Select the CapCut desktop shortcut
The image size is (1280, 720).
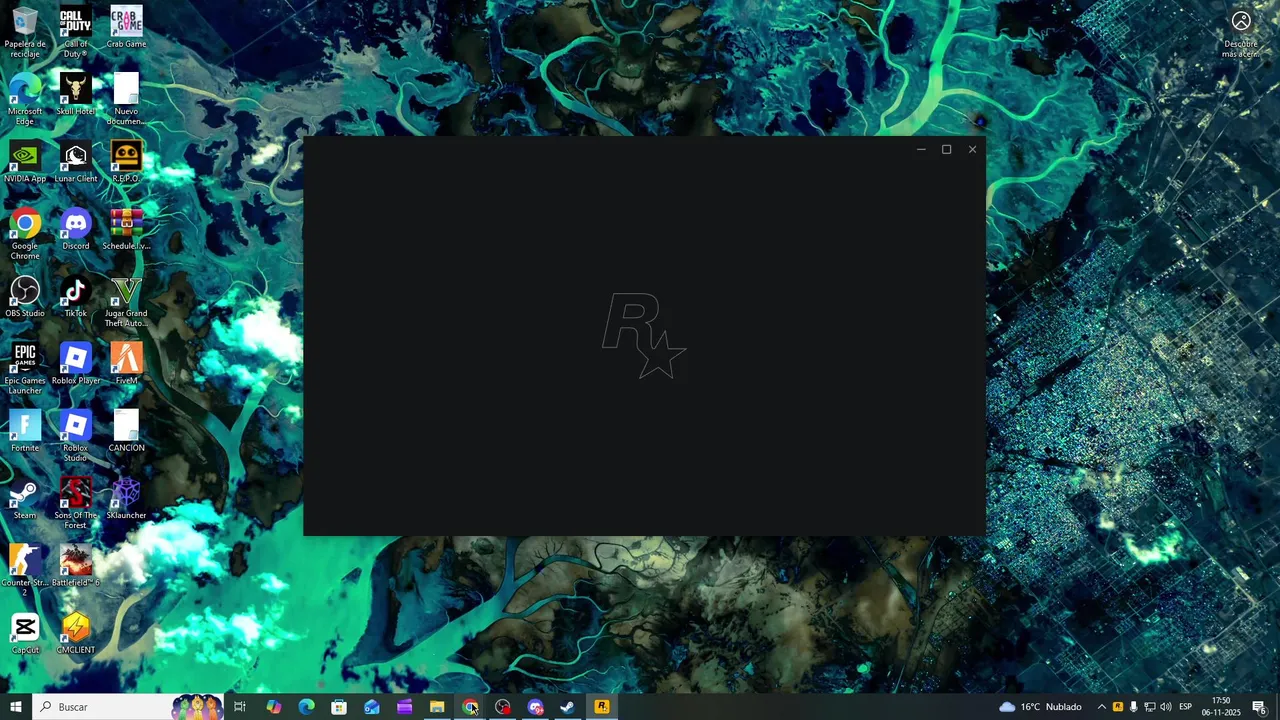click(25, 633)
